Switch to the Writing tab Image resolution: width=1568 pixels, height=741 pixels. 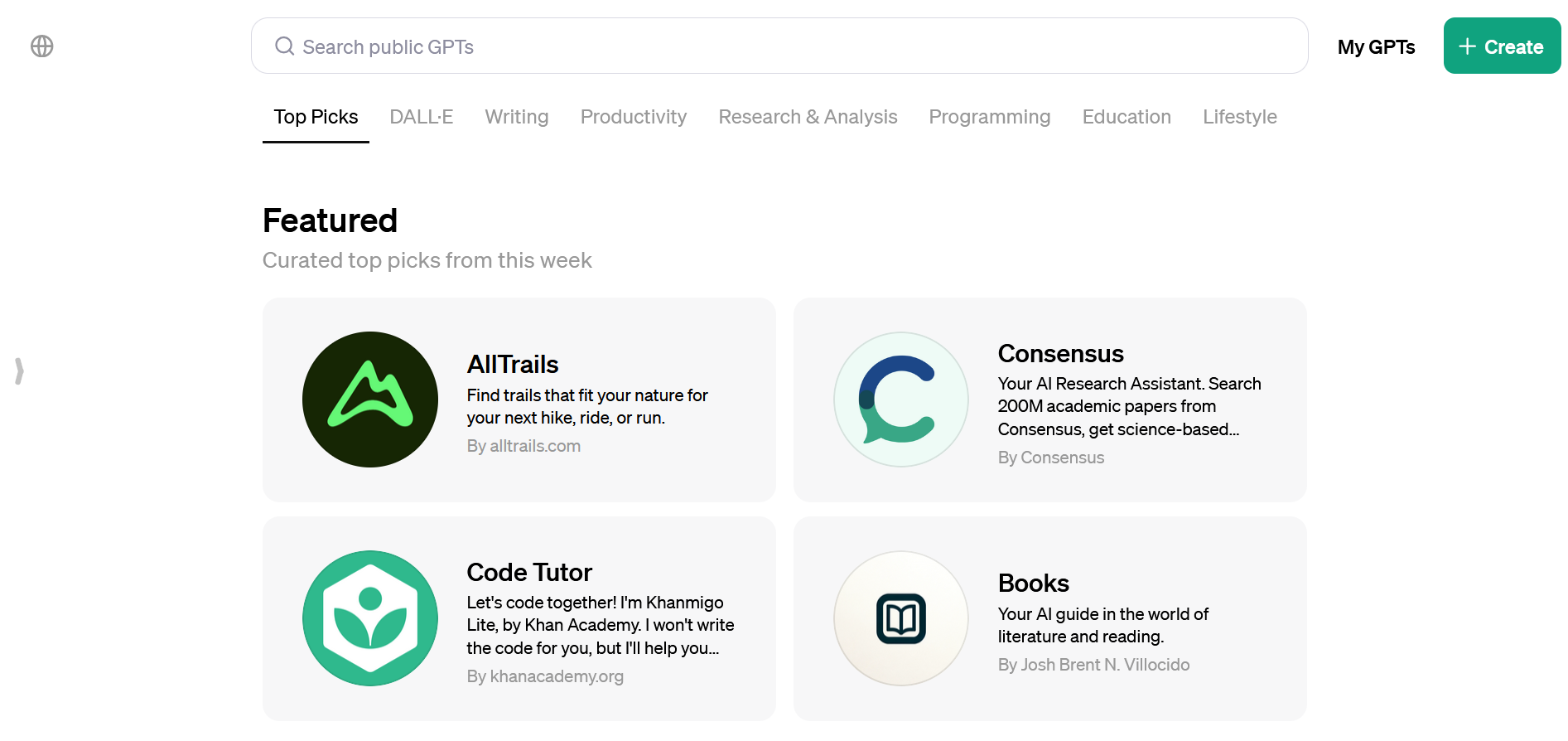[516, 117]
